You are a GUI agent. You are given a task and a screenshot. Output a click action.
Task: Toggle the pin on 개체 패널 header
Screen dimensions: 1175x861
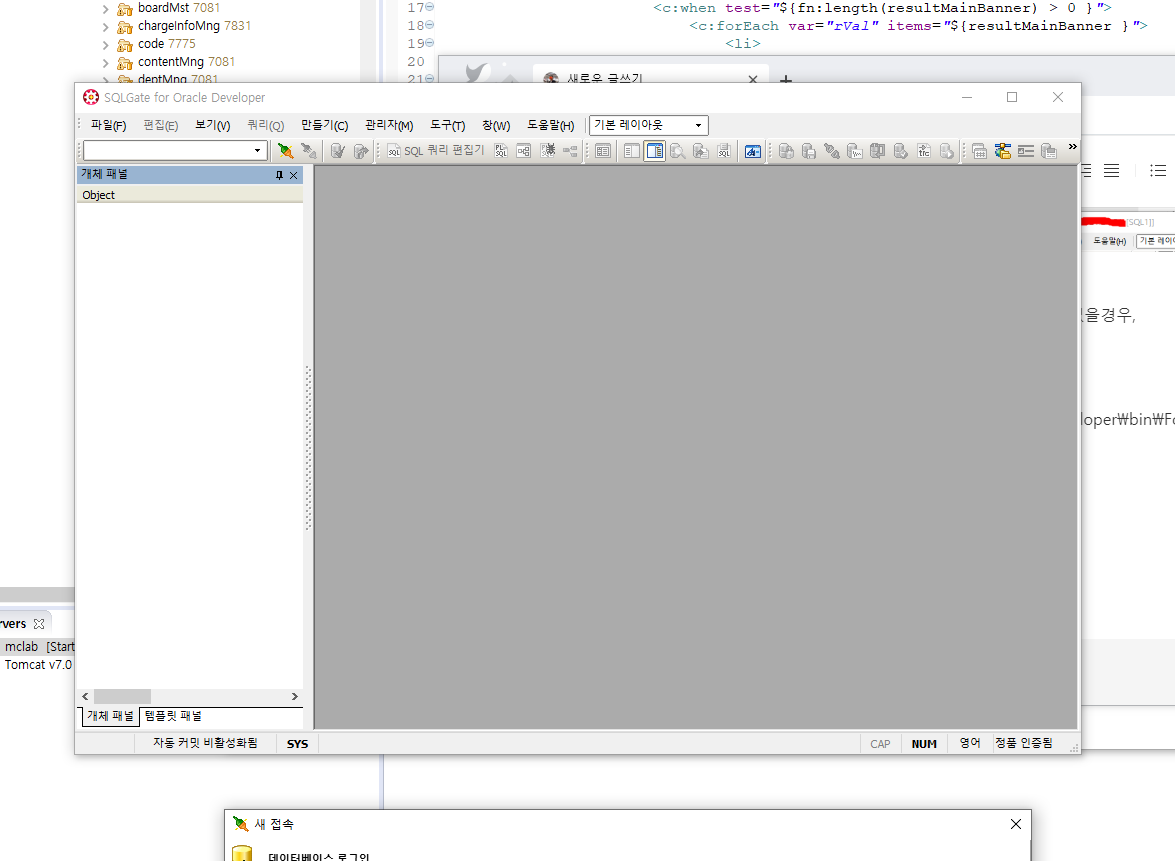[279, 175]
